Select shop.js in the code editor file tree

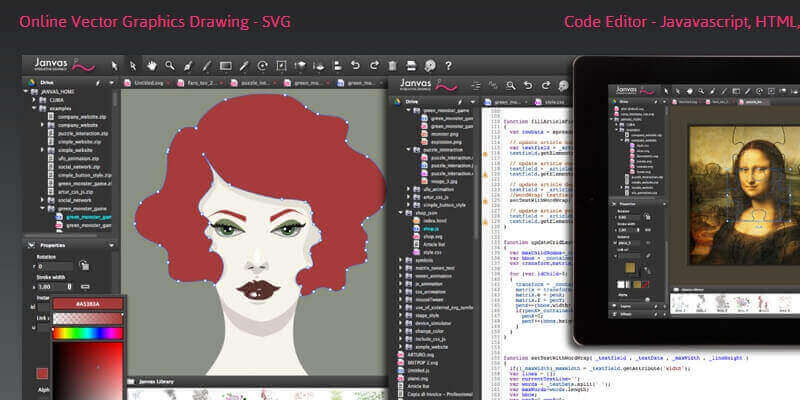pos(429,229)
